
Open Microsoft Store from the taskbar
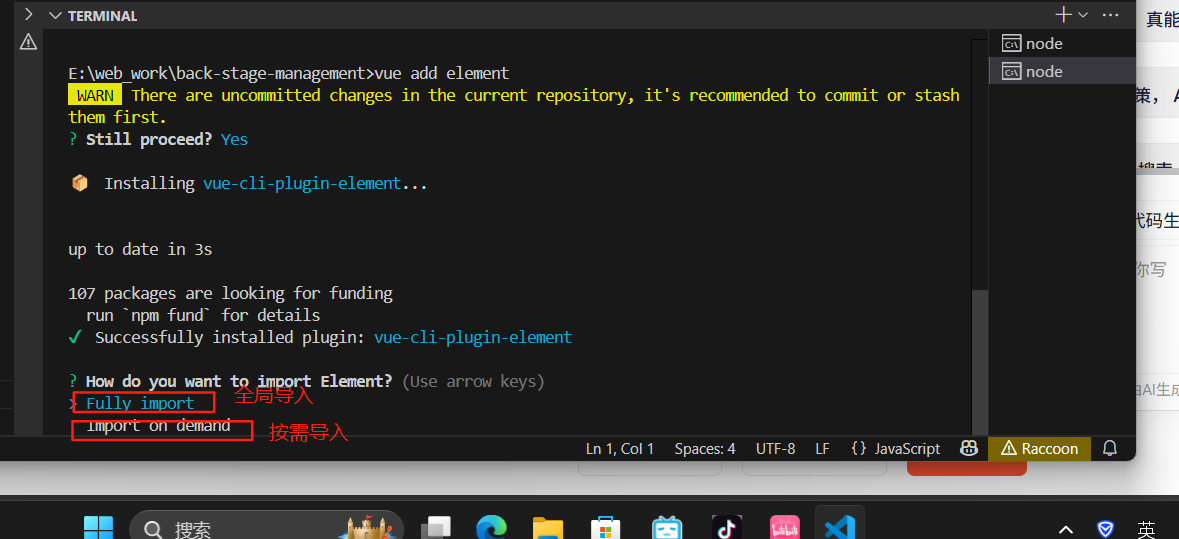click(604, 528)
